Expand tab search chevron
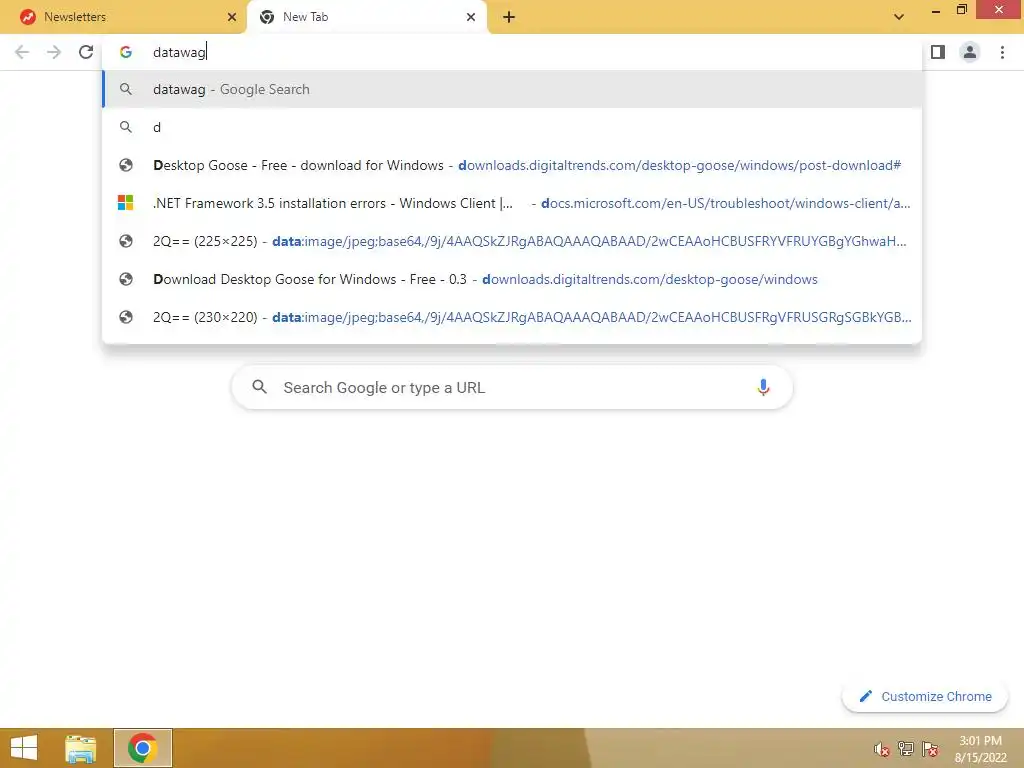Screen dimensions: 1024x768 [x=899, y=17]
